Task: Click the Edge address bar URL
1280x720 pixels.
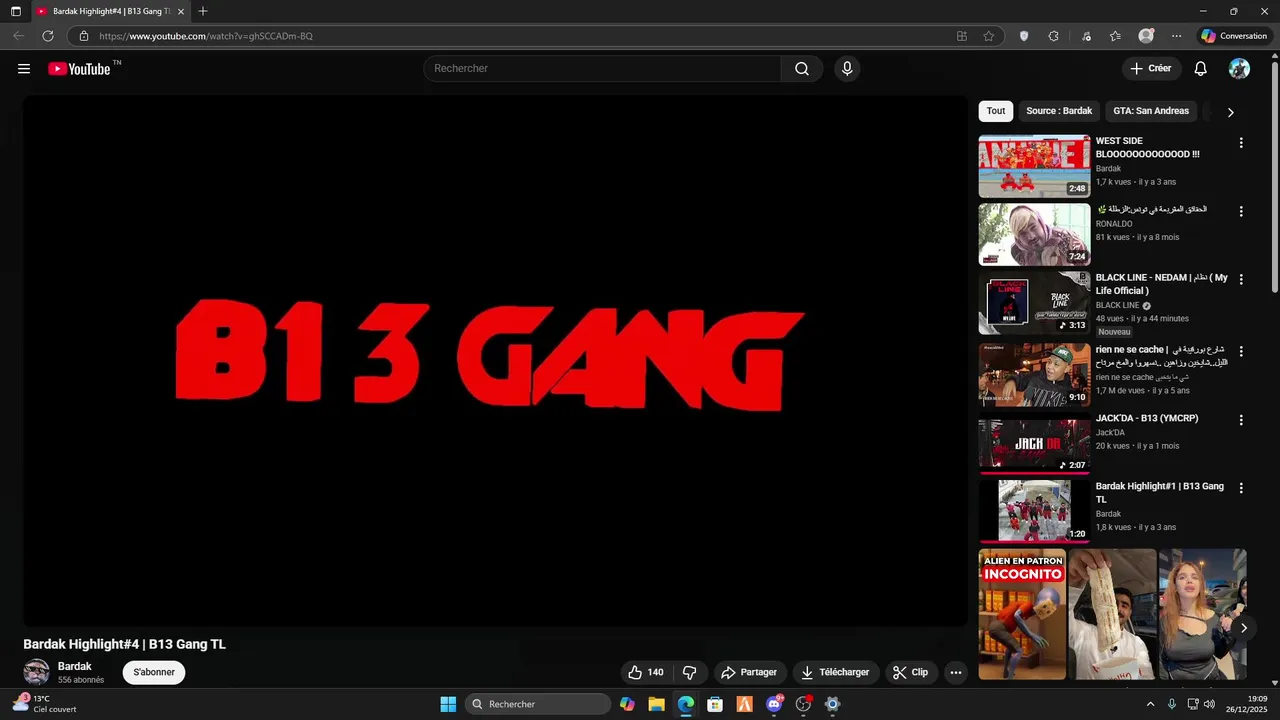Action: (x=206, y=36)
